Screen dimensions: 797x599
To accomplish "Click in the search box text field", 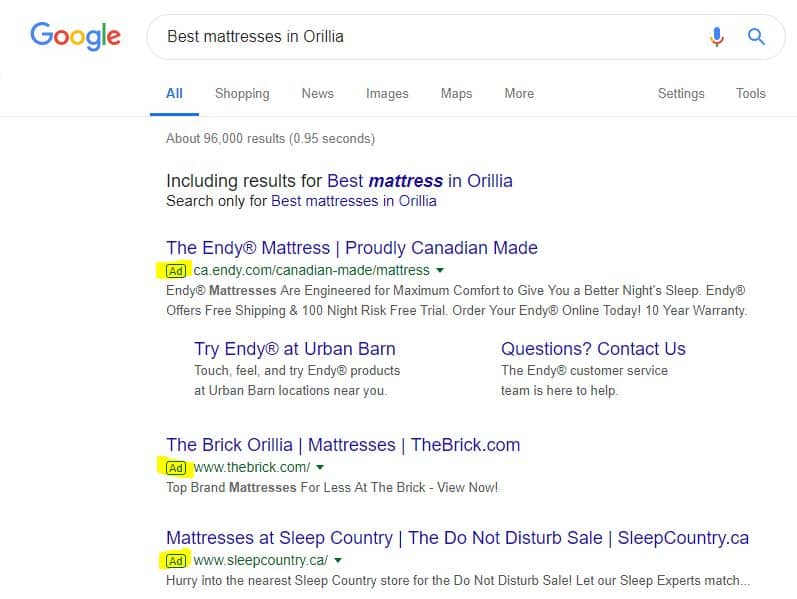I will coord(420,37).
